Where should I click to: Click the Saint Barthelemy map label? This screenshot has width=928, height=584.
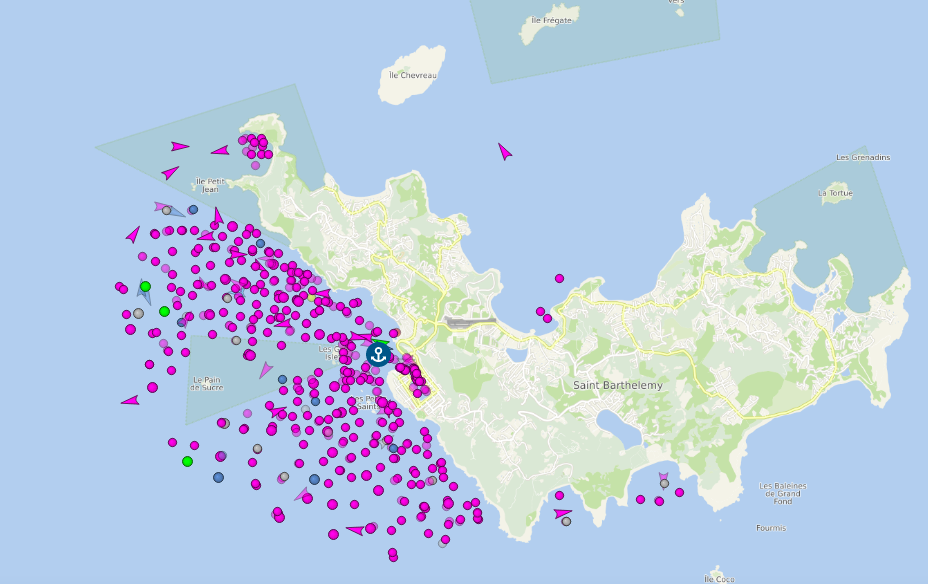pos(617,385)
